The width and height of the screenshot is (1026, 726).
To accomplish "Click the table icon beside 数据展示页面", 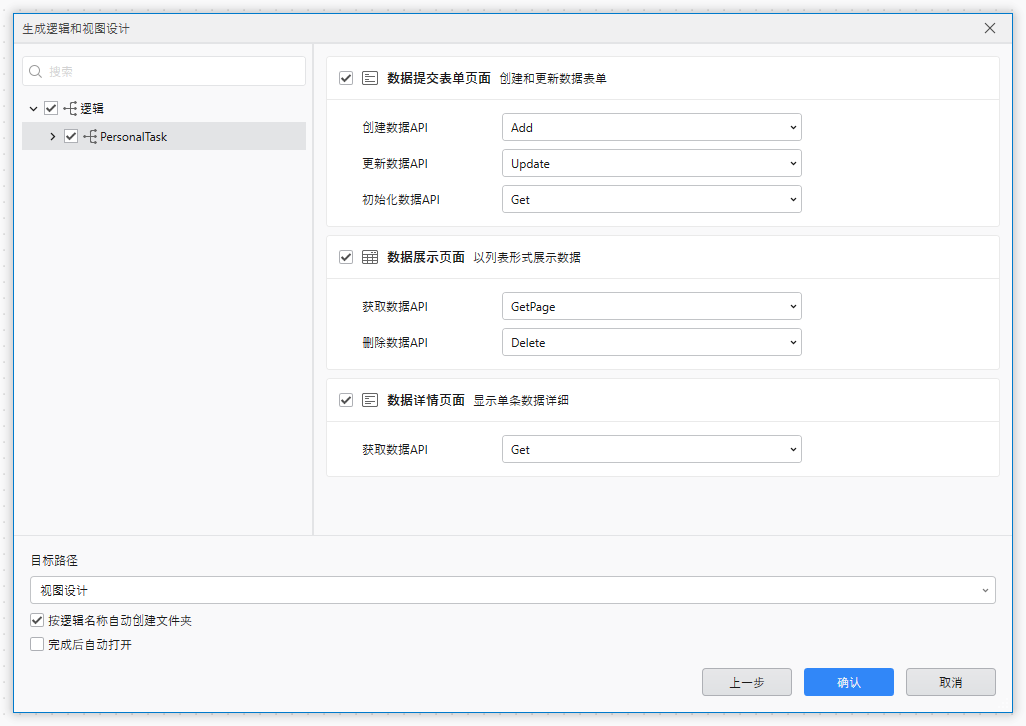I will 370,257.
